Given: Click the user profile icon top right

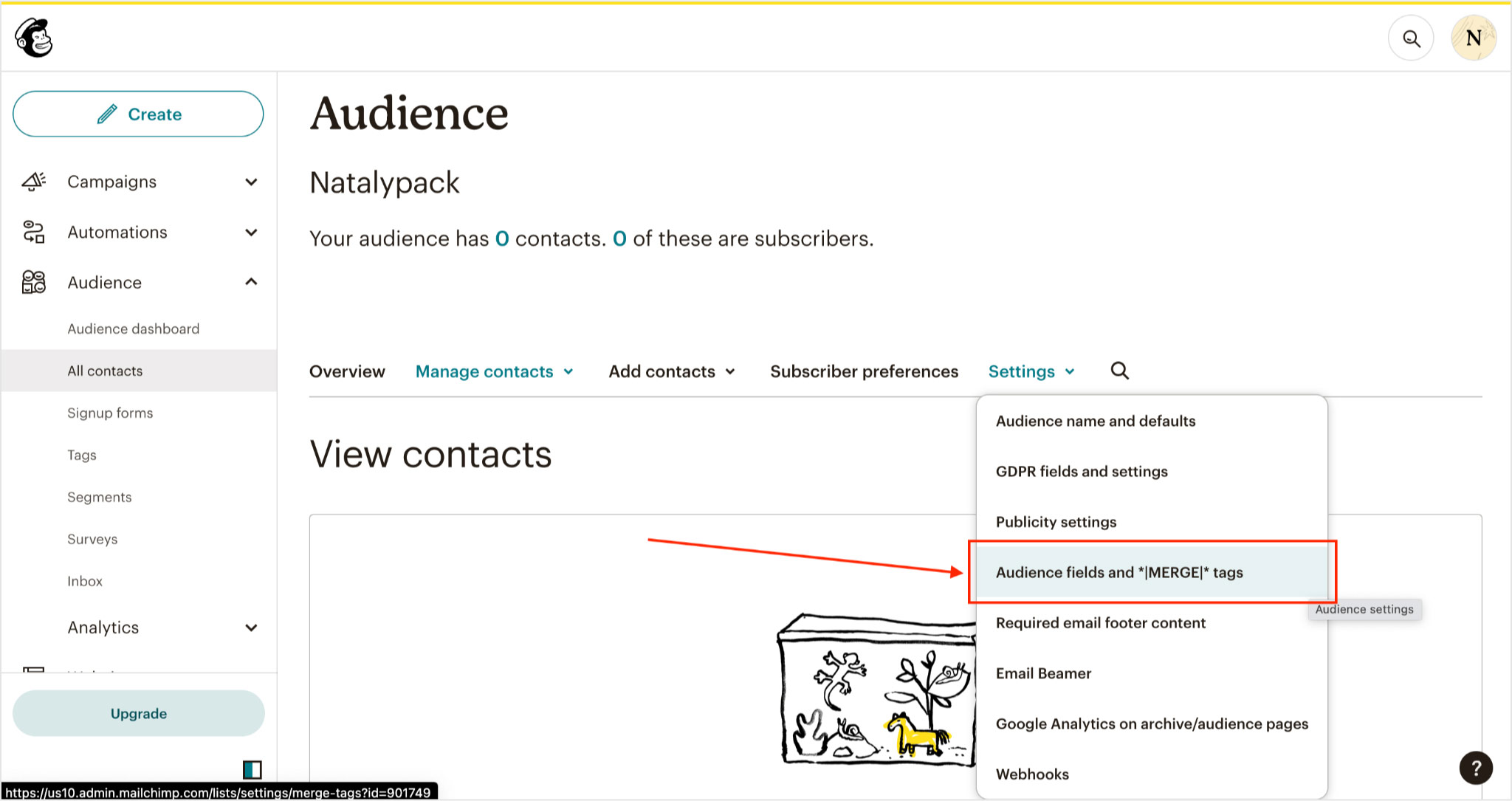Looking at the screenshot, I should [1474, 38].
